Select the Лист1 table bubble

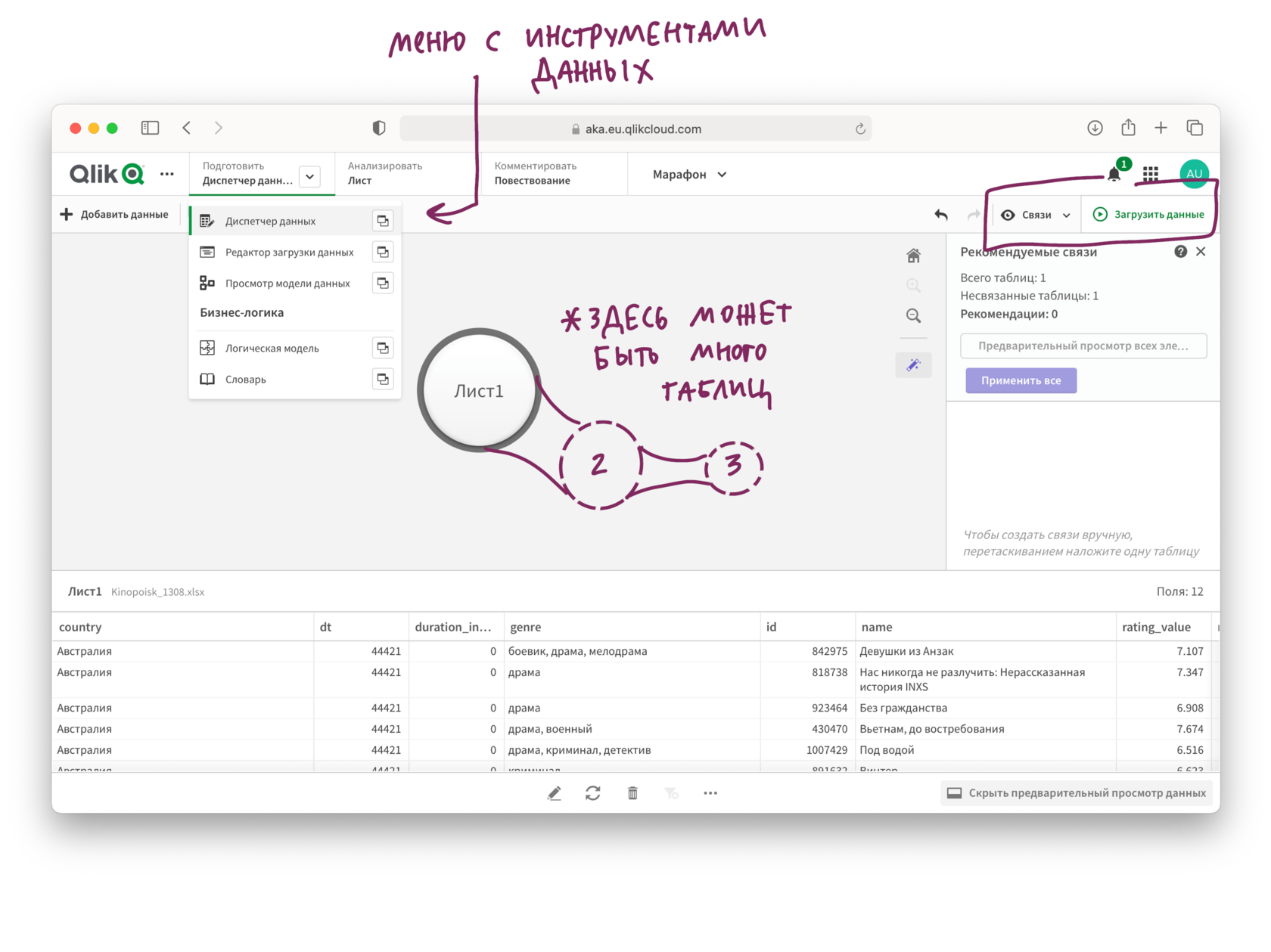pos(478,390)
